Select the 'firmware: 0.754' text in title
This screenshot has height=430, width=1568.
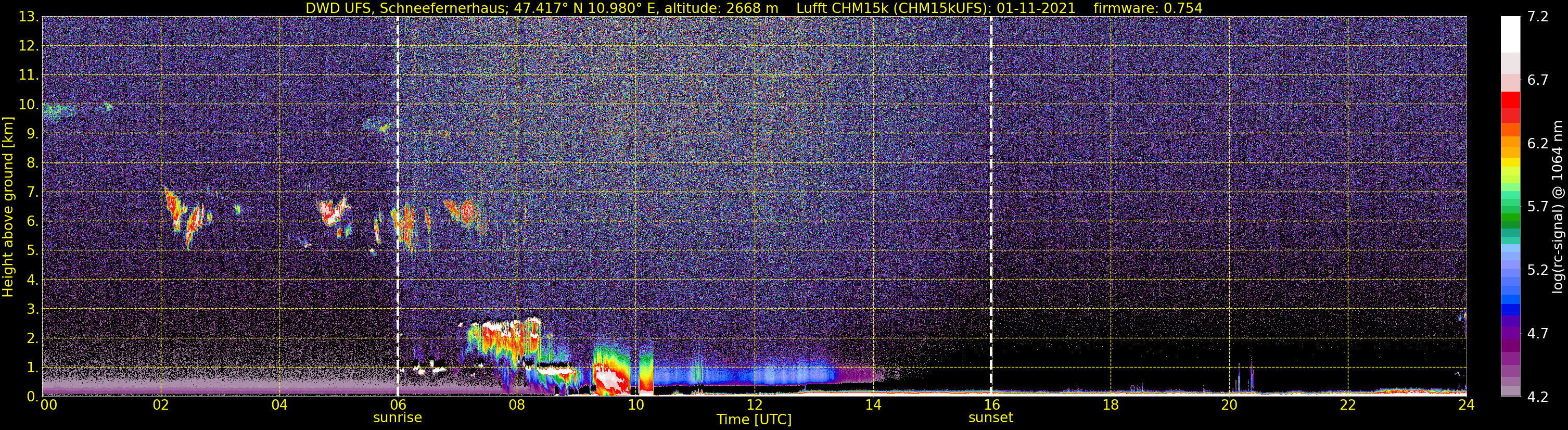click(1148, 8)
